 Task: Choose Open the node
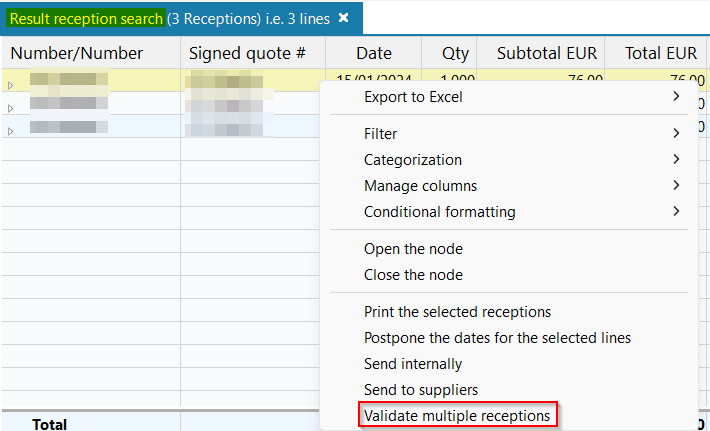pyautogui.click(x=413, y=249)
